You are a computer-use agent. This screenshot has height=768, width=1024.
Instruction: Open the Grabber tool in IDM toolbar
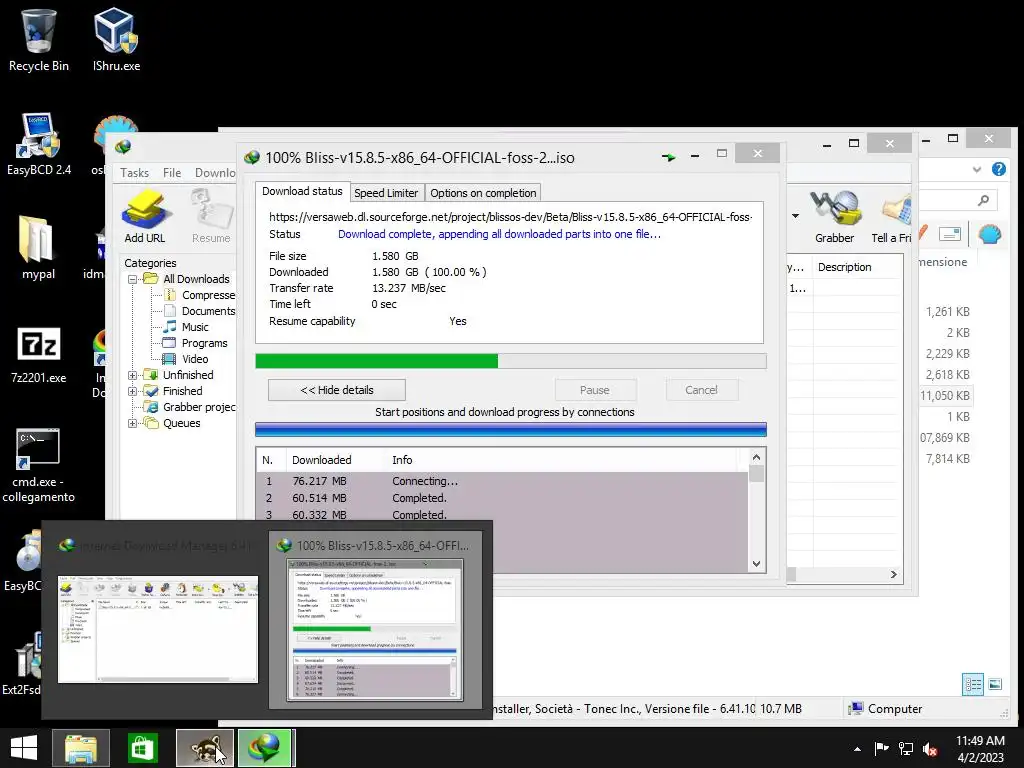point(834,216)
